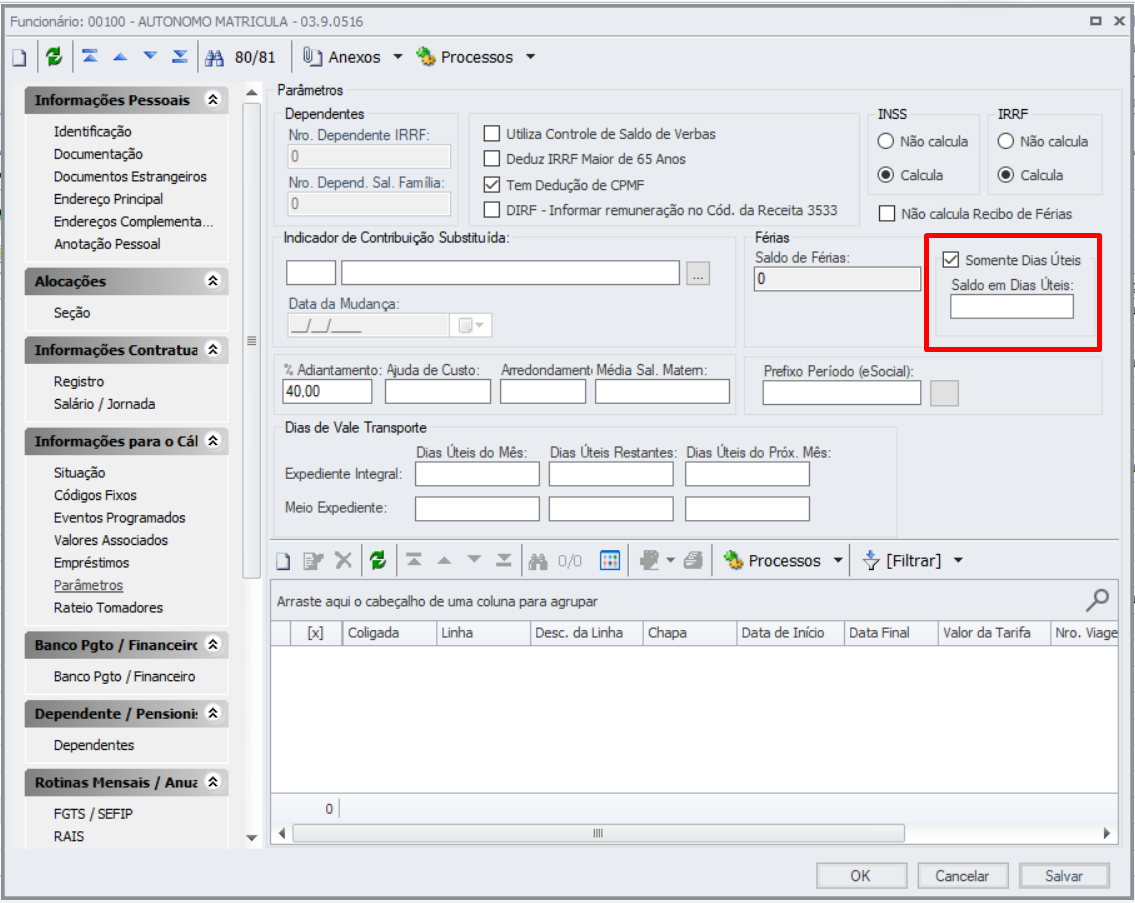Image resolution: width=1135 pixels, height=903 pixels.
Task: Go to next row in grid toolbar
Action: [x=473, y=559]
